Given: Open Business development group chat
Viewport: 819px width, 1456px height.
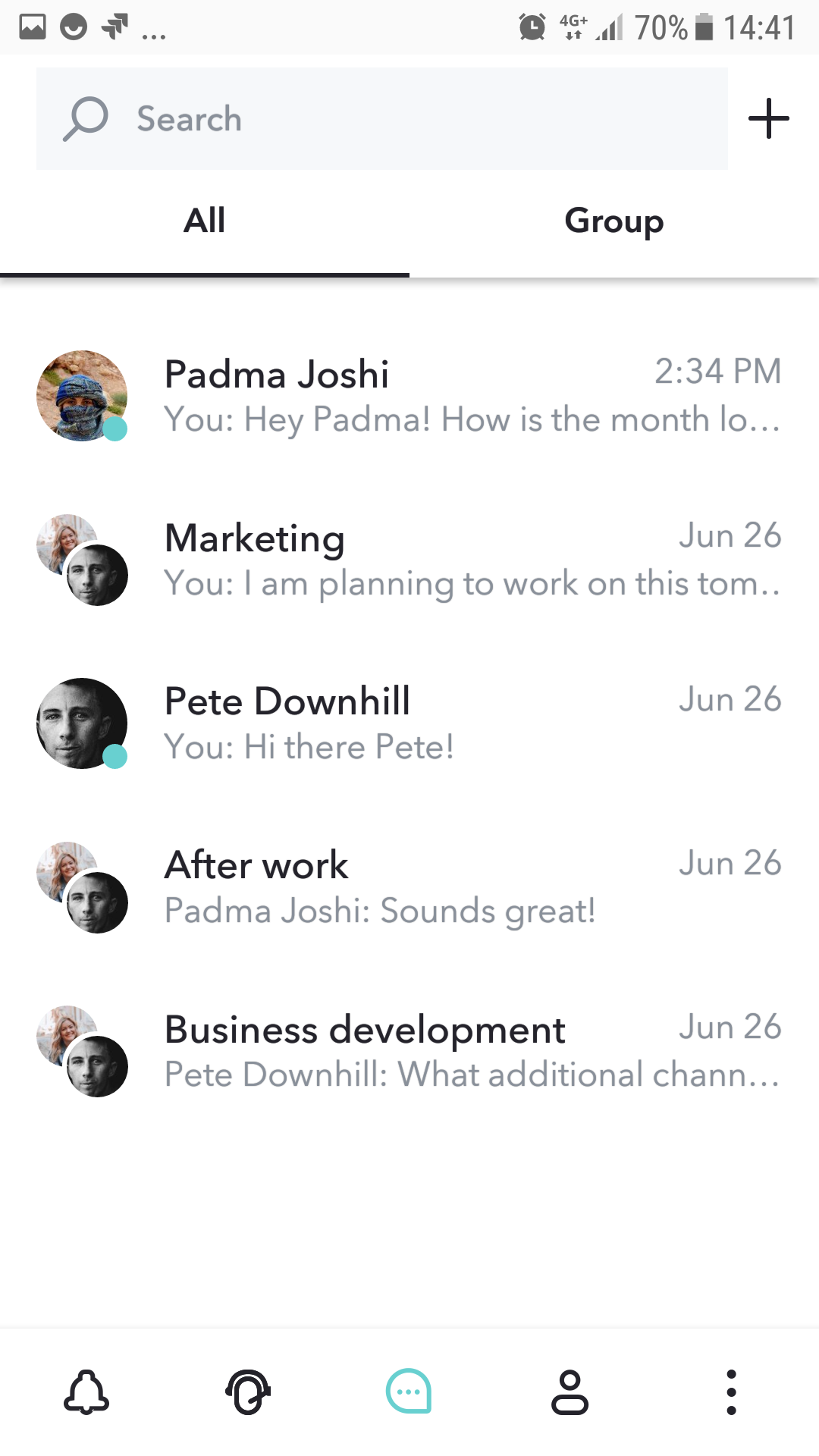Looking at the screenshot, I should click(470, 1051).
